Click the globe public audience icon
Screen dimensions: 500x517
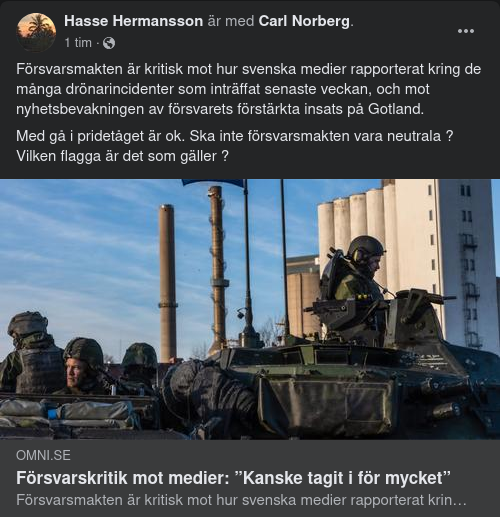[x=109, y=43]
